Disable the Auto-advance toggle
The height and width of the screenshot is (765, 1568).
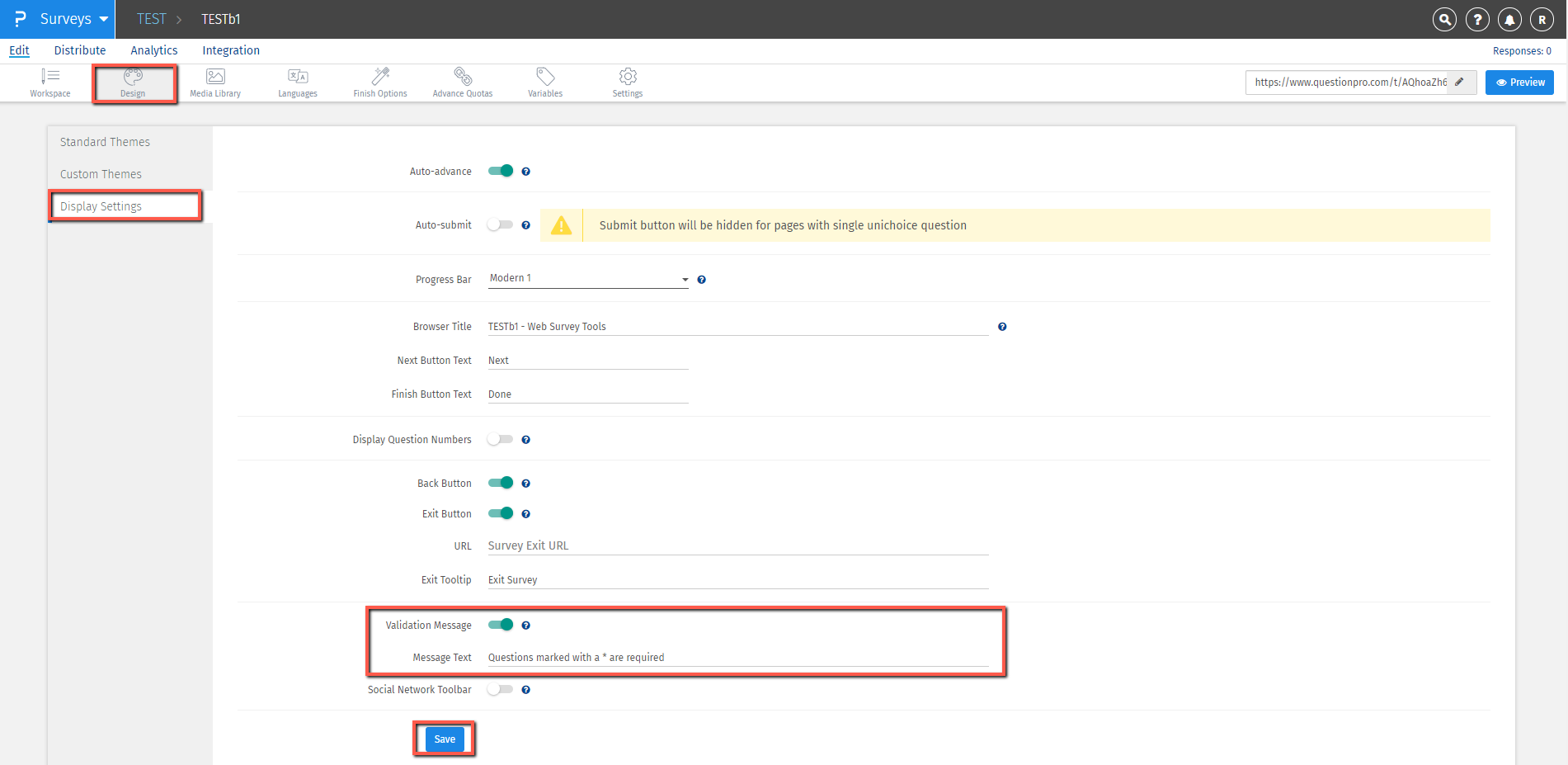click(x=501, y=171)
